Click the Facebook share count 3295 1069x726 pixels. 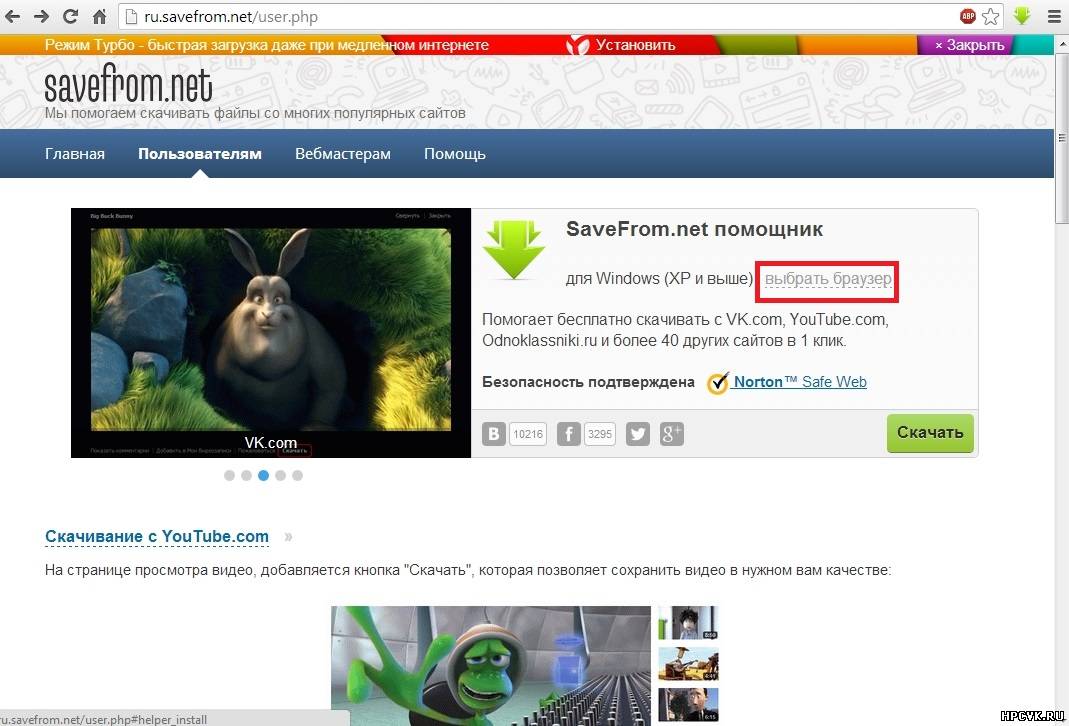pos(600,434)
